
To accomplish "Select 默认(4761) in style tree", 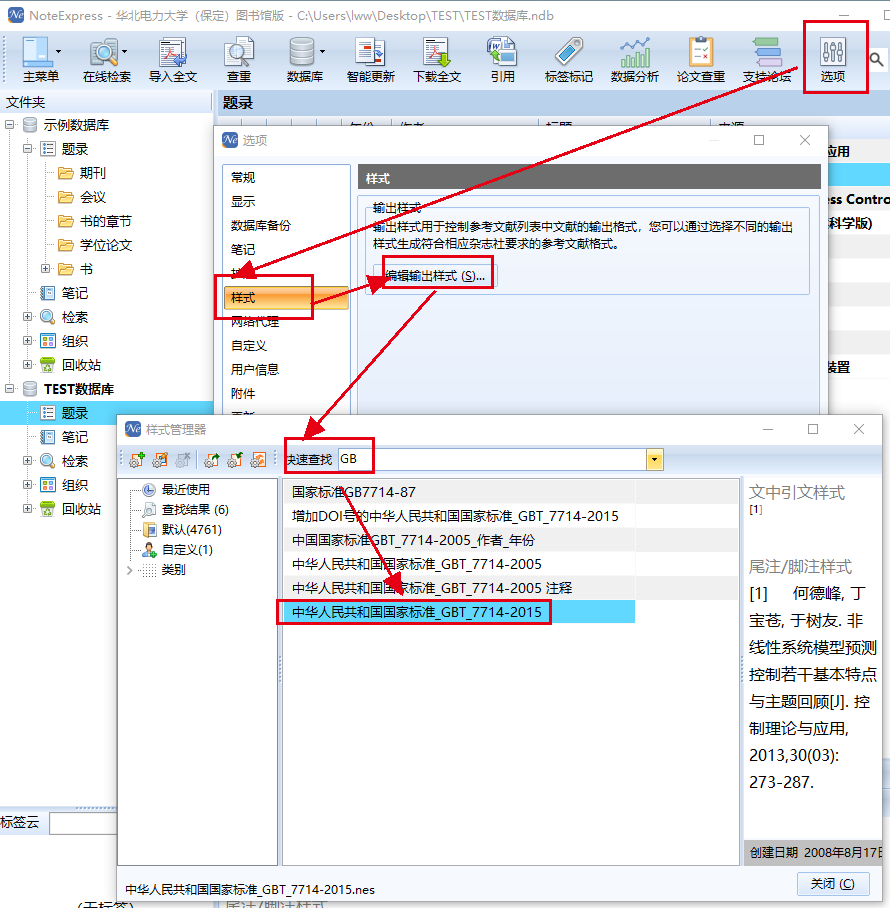I will click(x=191, y=529).
